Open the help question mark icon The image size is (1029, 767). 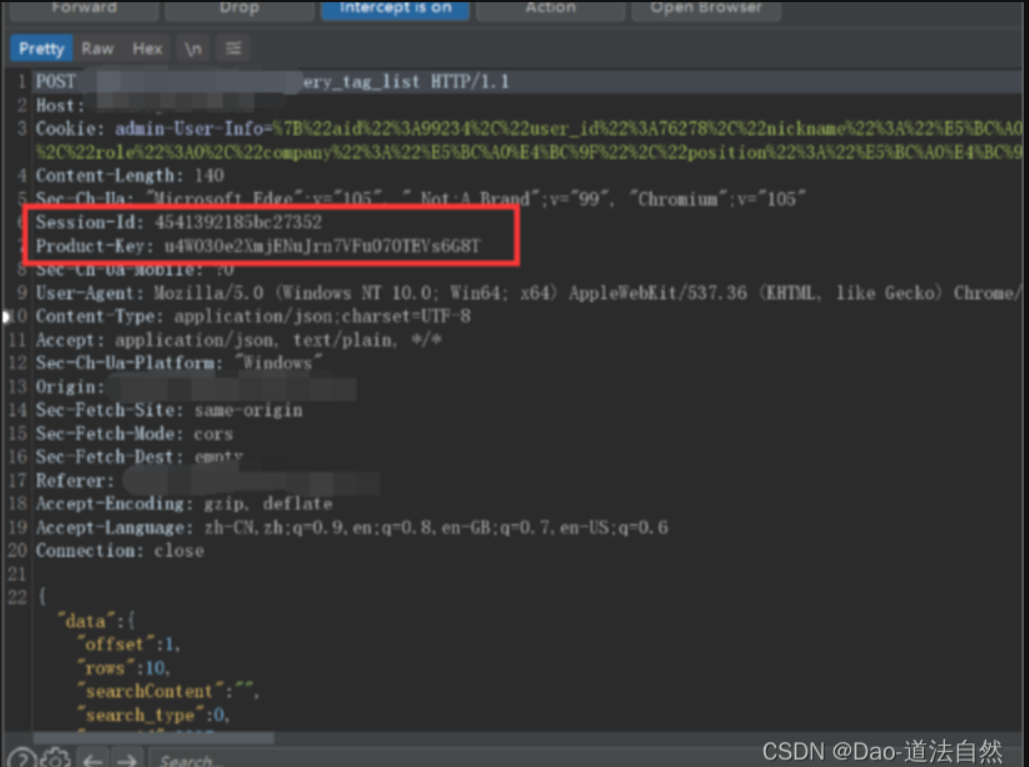(23, 757)
